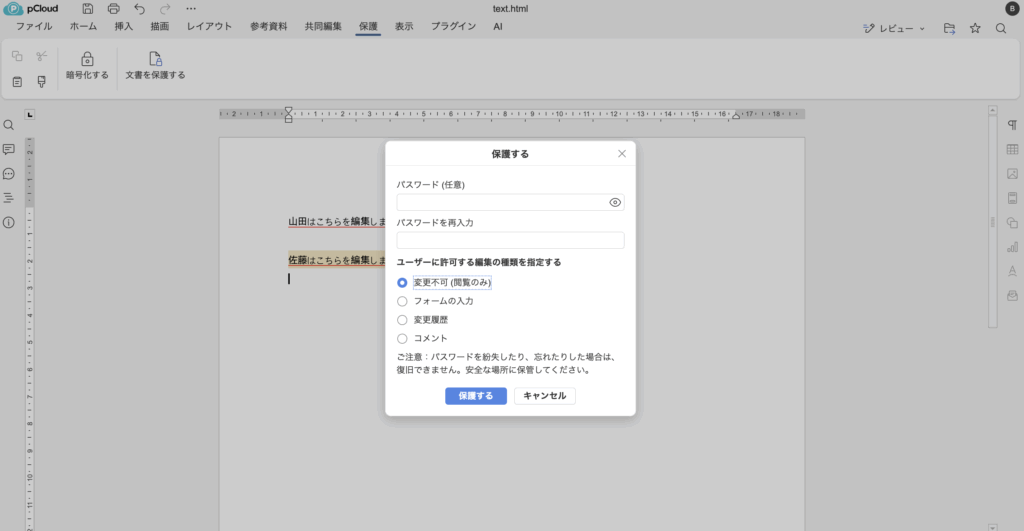This screenshot has height=531, width=1024.
Task: Switch to the プラグイン tab
Action: [453, 27]
